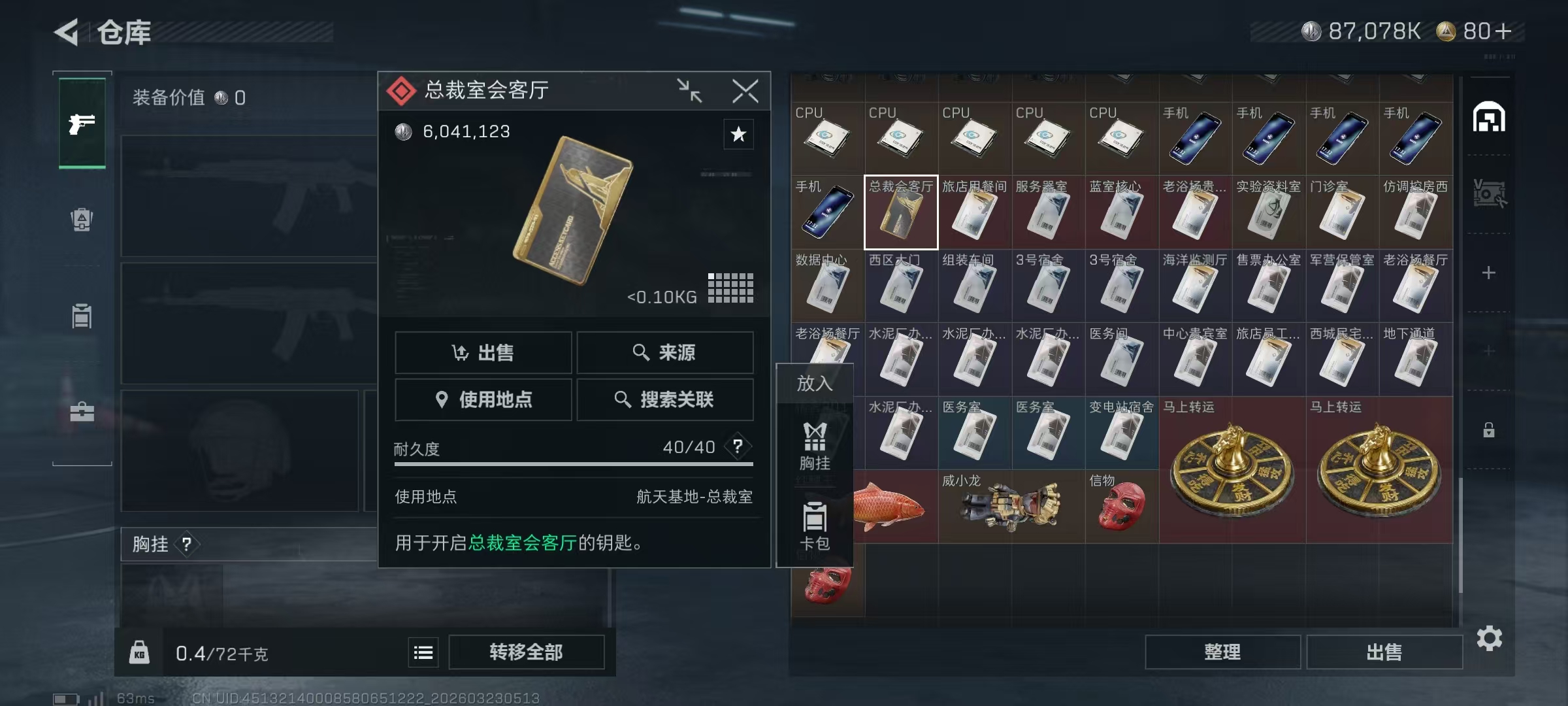Favorite the item with the star

point(738,134)
